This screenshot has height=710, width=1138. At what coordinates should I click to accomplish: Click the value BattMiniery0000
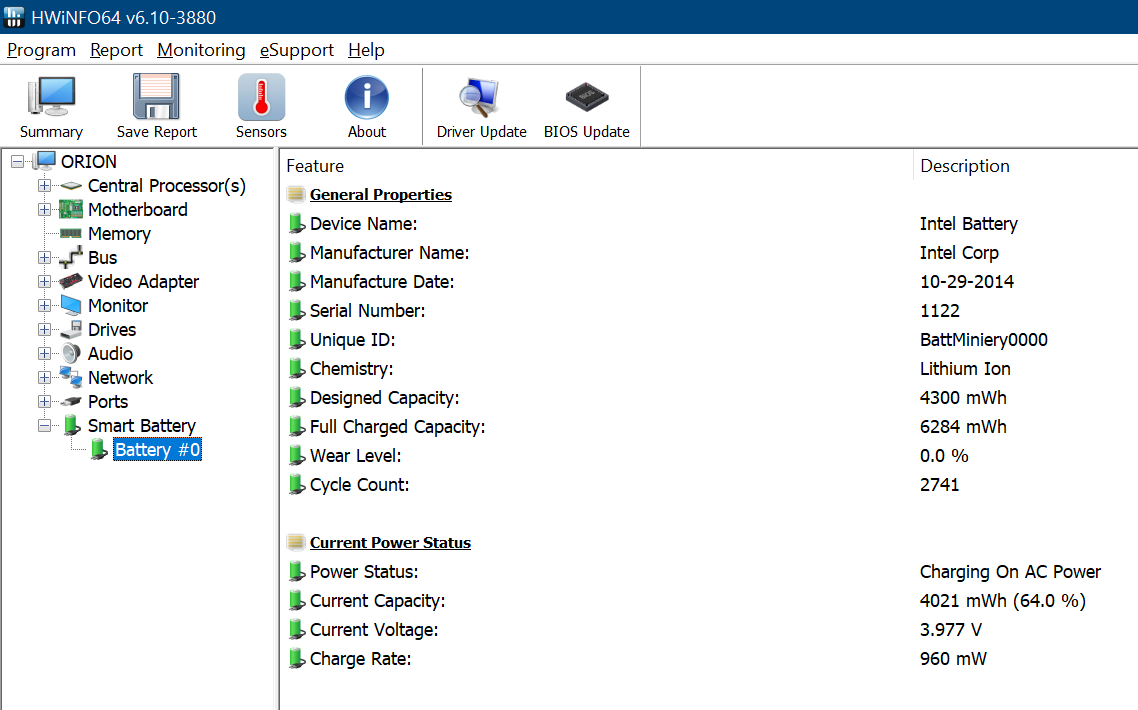click(x=983, y=340)
